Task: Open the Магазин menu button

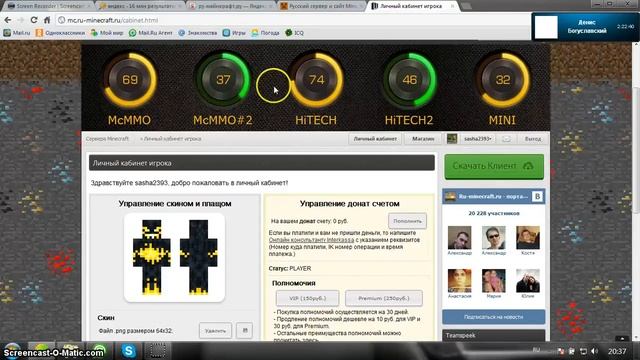Action: pos(423,139)
